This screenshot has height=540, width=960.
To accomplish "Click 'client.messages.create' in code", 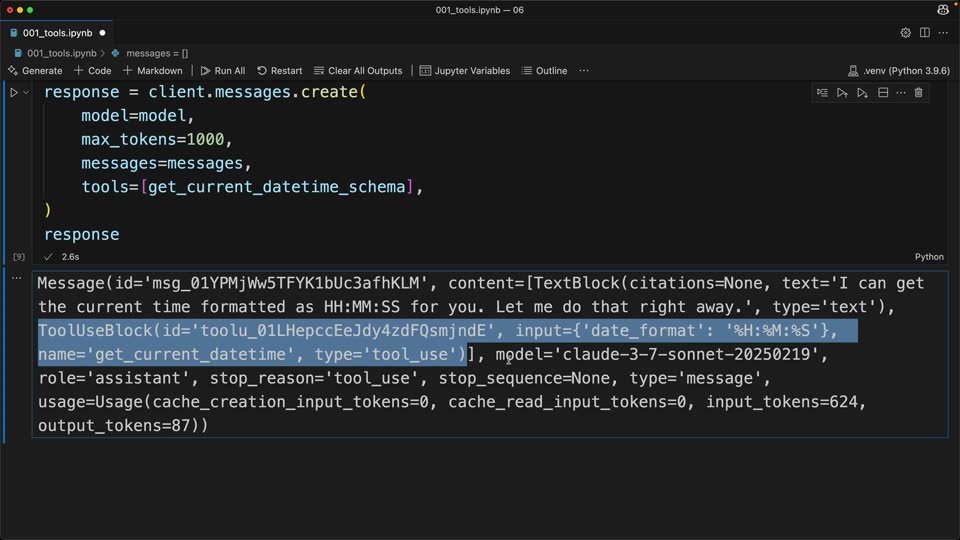I will [x=253, y=92].
